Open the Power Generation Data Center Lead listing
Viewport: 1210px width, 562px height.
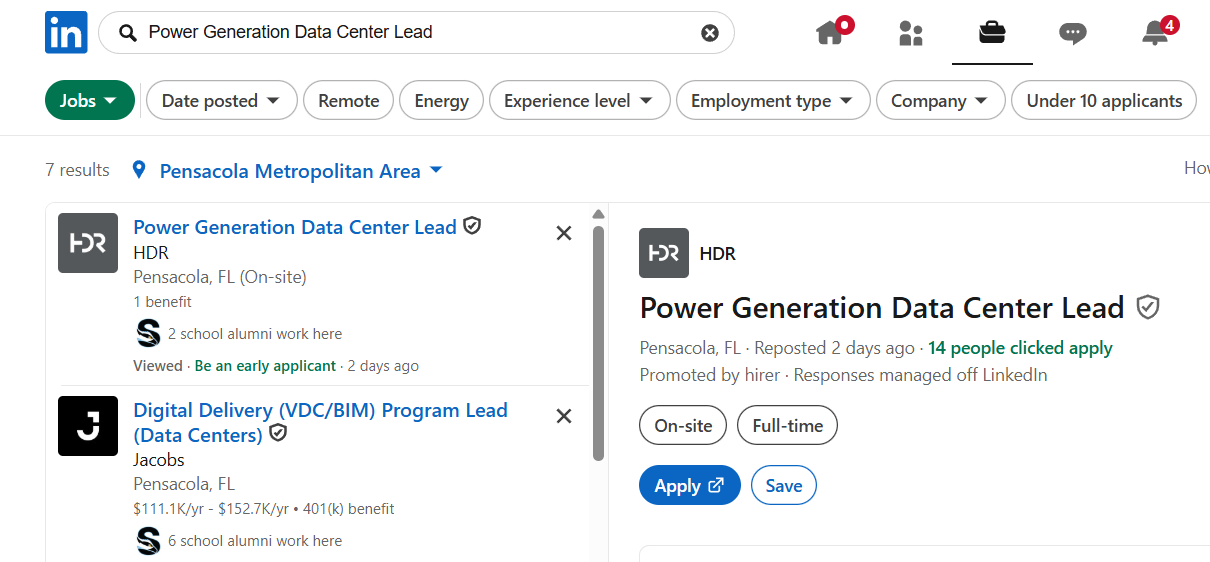click(x=295, y=227)
